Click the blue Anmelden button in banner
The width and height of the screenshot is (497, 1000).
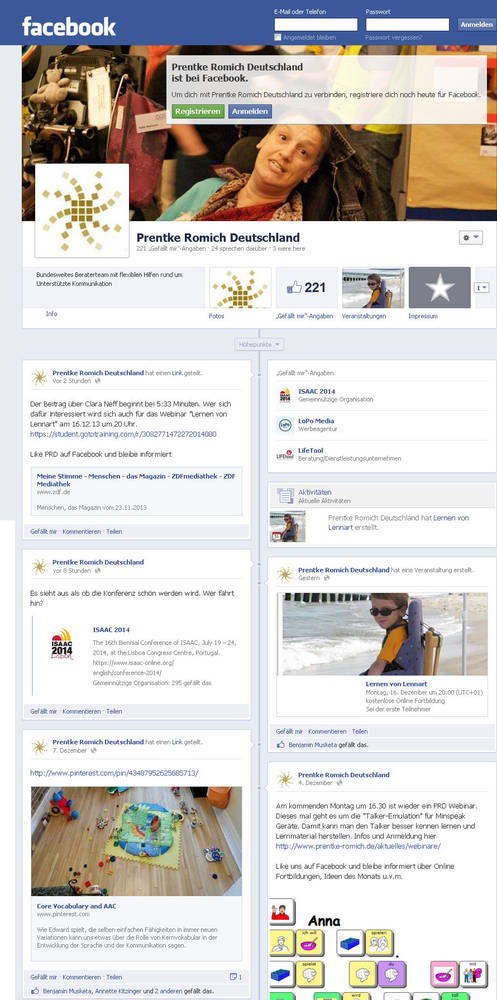coord(250,111)
